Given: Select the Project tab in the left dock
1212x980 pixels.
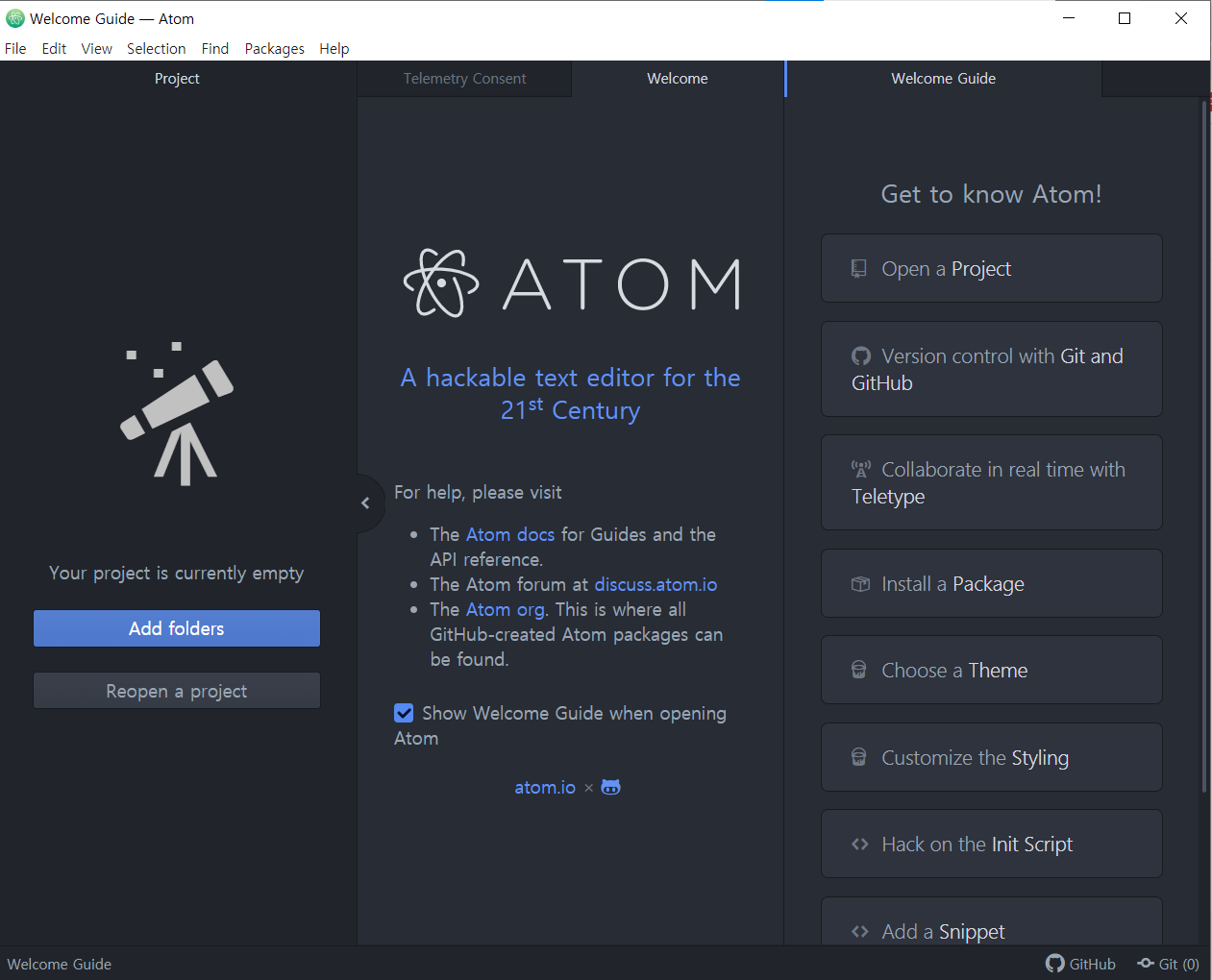Looking at the screenshot, I should tap(177, 79).
